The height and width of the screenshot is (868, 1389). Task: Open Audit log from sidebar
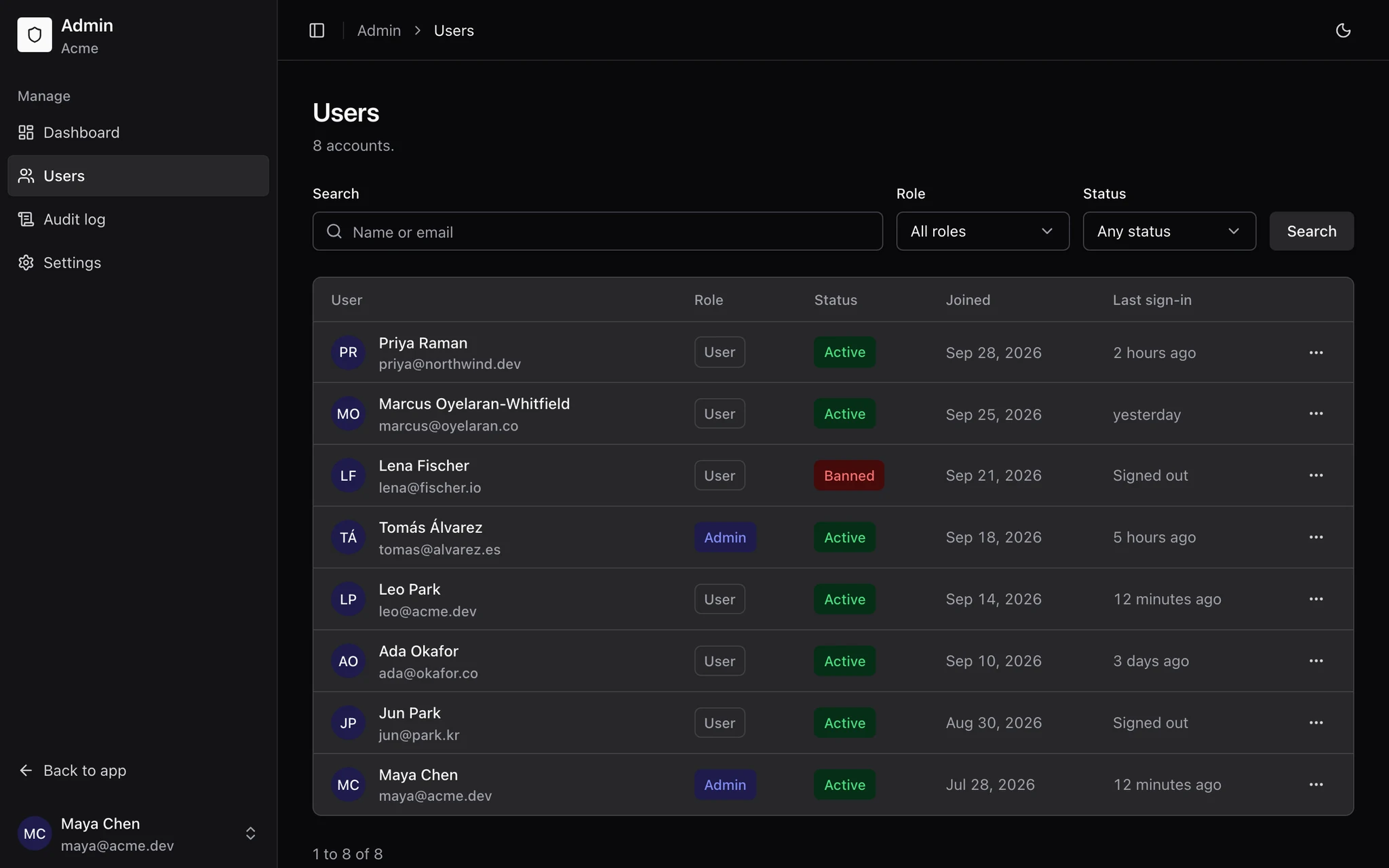pyautogui.click(x=138, y=219)
